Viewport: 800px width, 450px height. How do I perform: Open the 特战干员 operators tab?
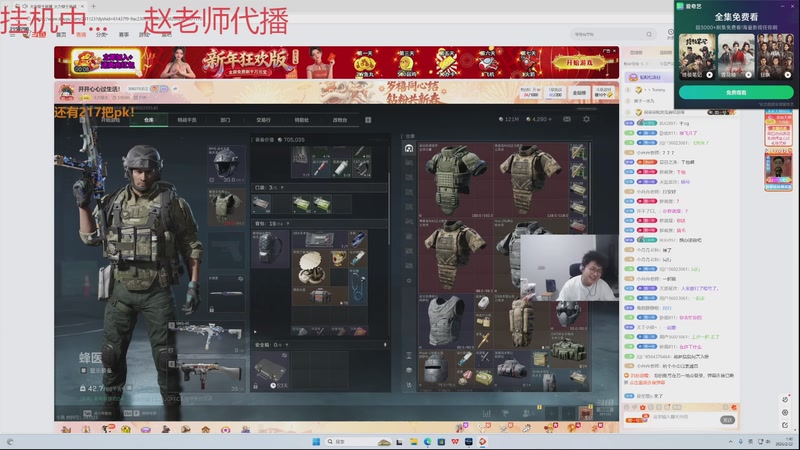[x=187, y=120]
